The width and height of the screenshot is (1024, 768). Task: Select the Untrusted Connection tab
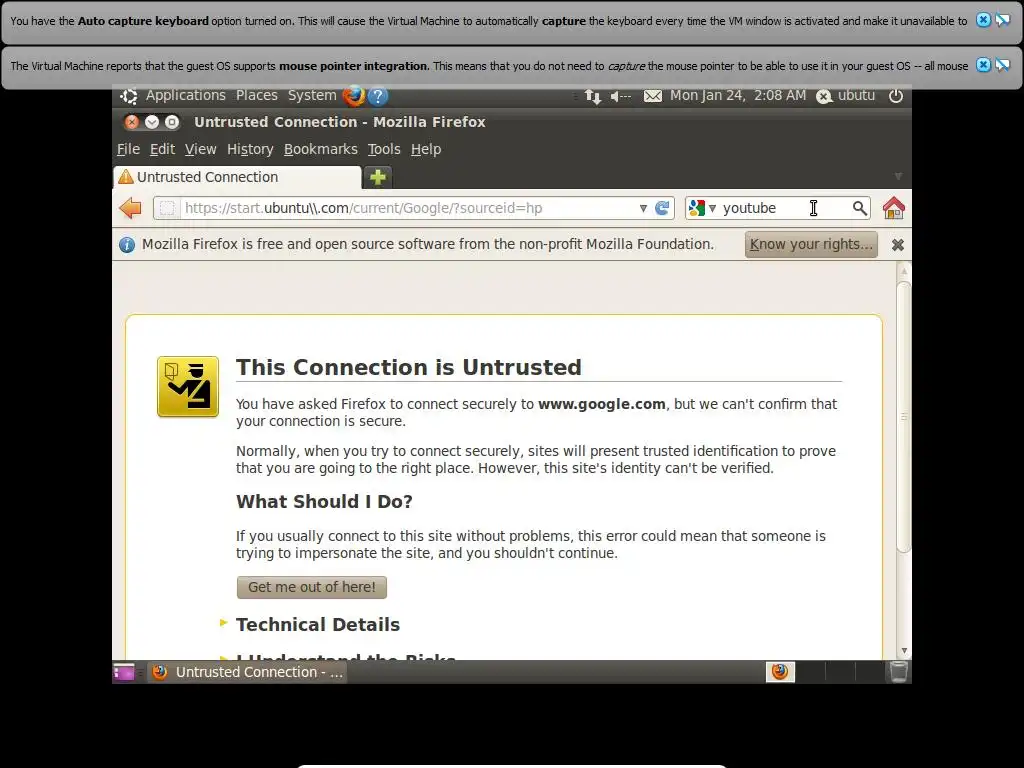pos(238,177)
